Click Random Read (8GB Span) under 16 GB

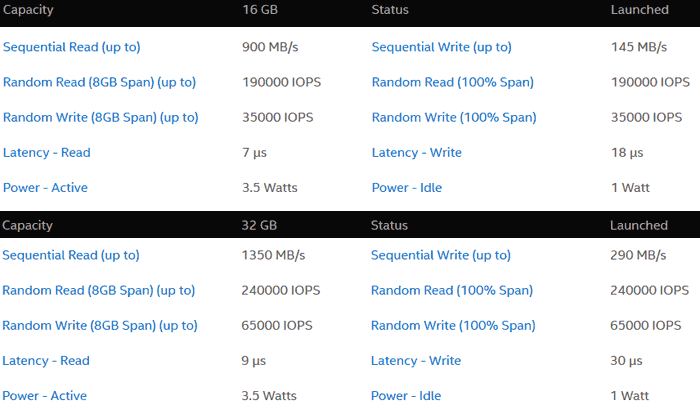point(100,83)
